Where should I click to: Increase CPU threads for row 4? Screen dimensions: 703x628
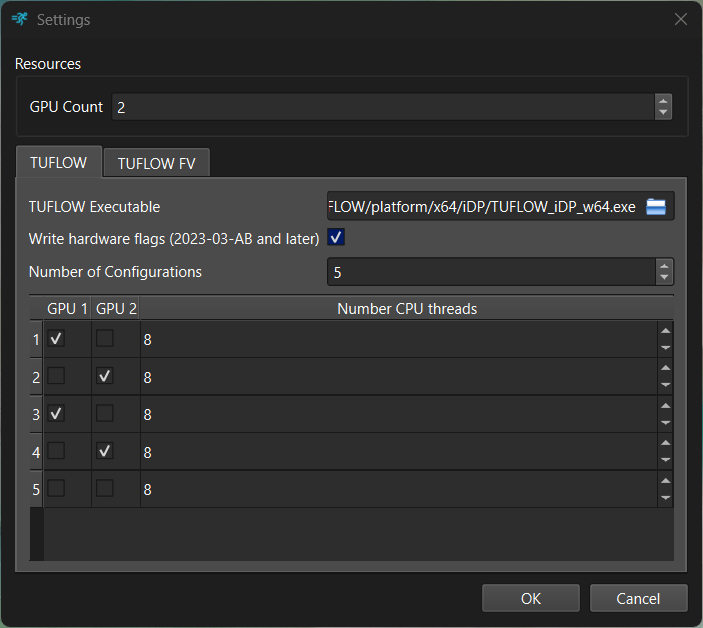point(665,443)
